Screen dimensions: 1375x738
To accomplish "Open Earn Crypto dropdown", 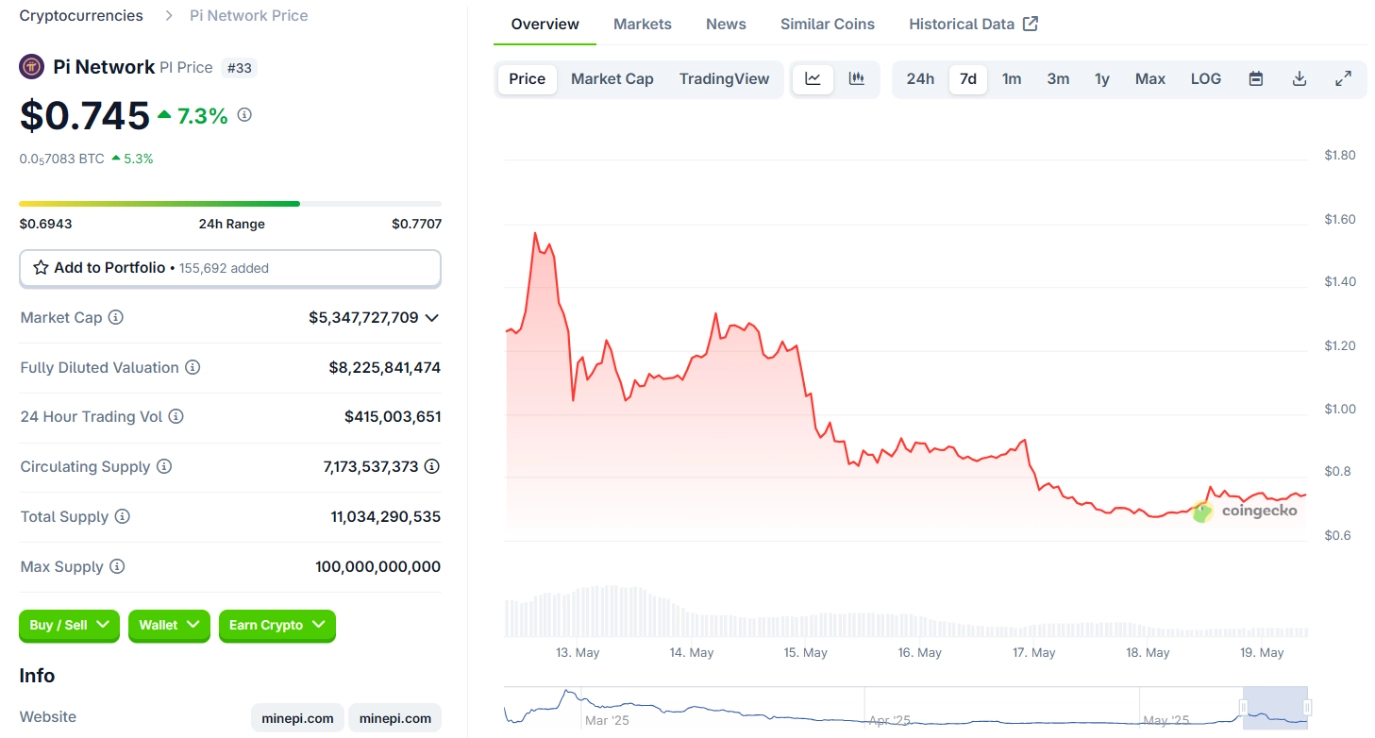I will 277,625.
